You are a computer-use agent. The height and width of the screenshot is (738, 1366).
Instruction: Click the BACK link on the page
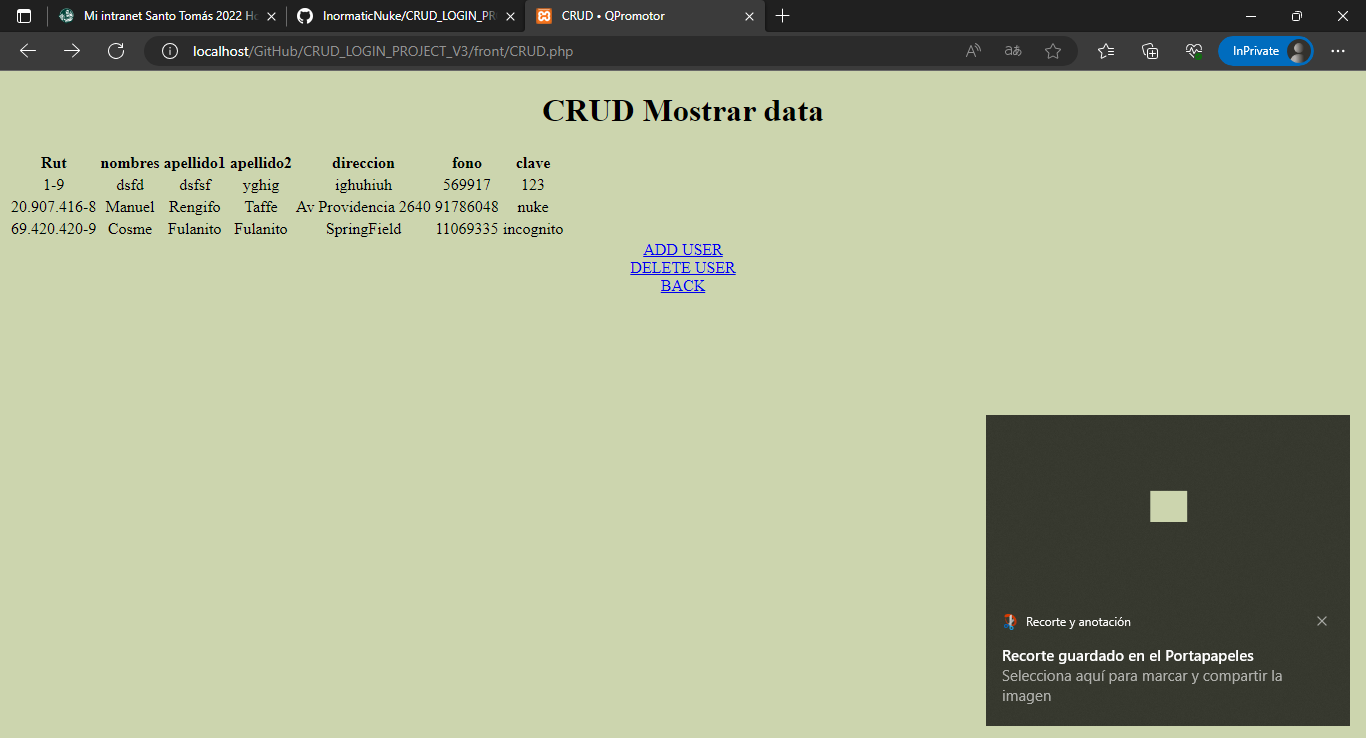point(683,285)
